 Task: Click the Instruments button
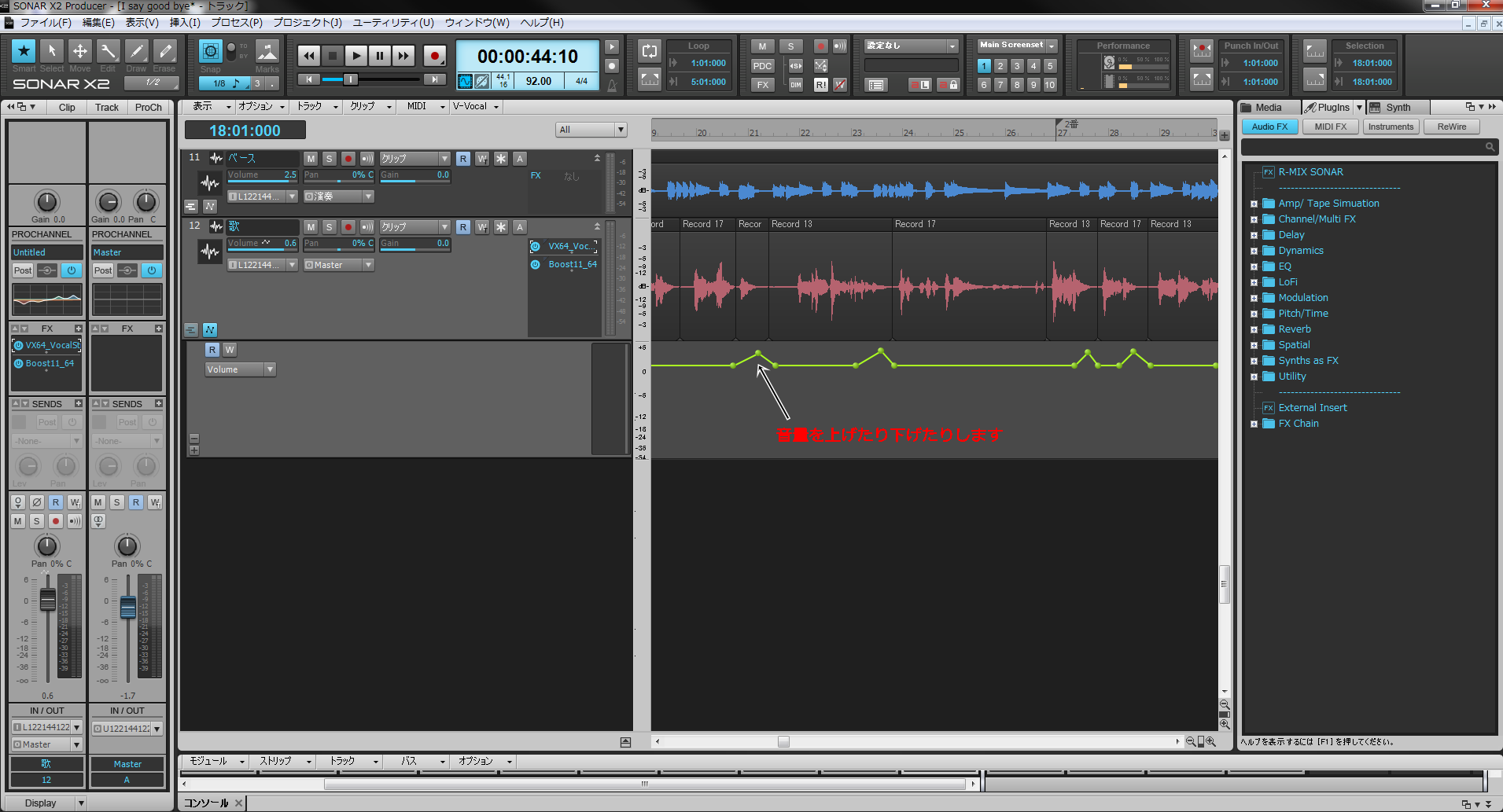[x=1391, y=127]
